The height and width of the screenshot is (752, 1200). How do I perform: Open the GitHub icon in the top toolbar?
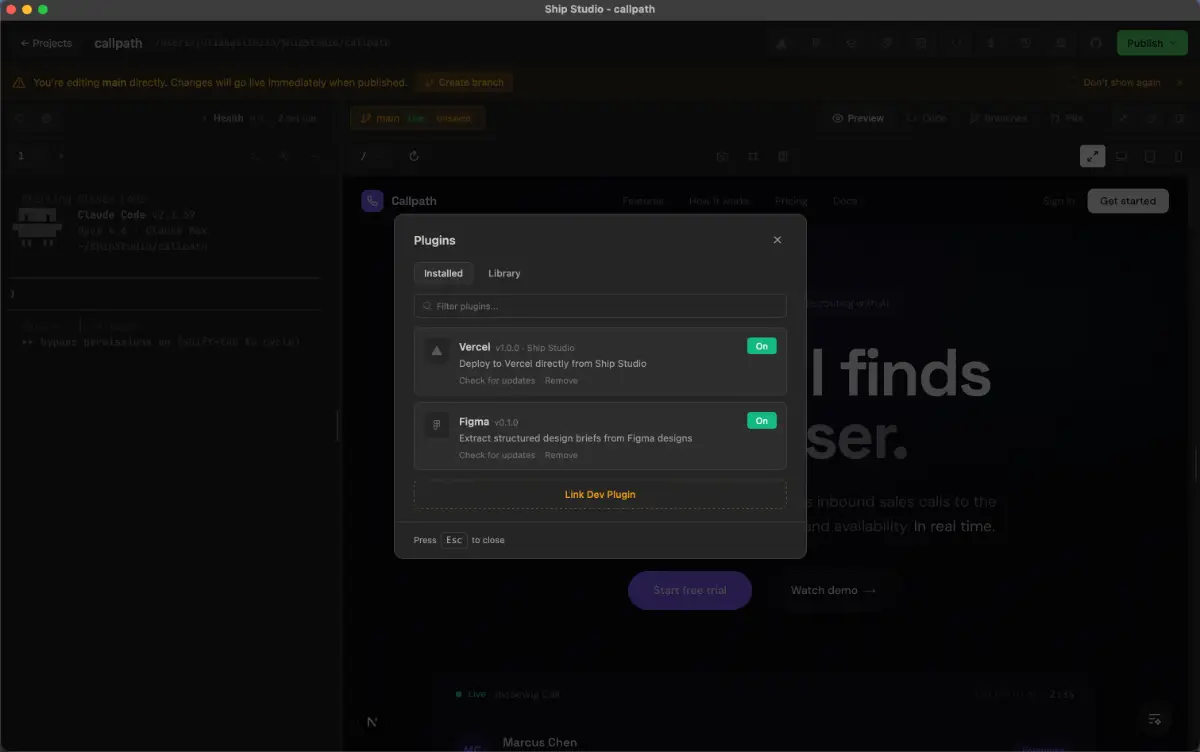(x=1095, y=43)
